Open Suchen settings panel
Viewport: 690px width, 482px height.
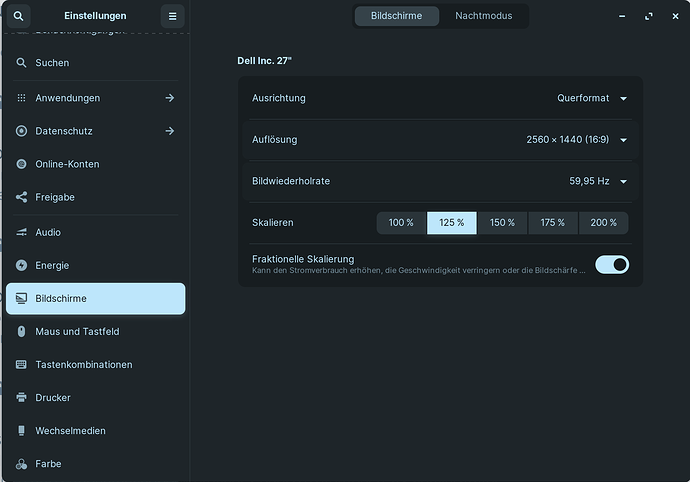pyautogui.click(x=95, y=63)
